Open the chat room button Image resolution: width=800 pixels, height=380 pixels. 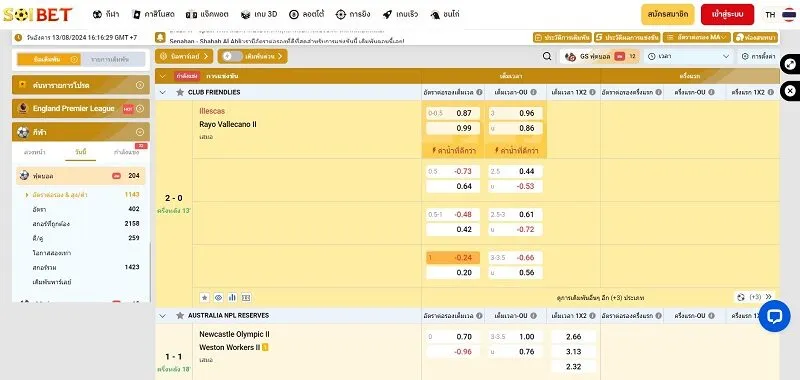click(756, 37)
